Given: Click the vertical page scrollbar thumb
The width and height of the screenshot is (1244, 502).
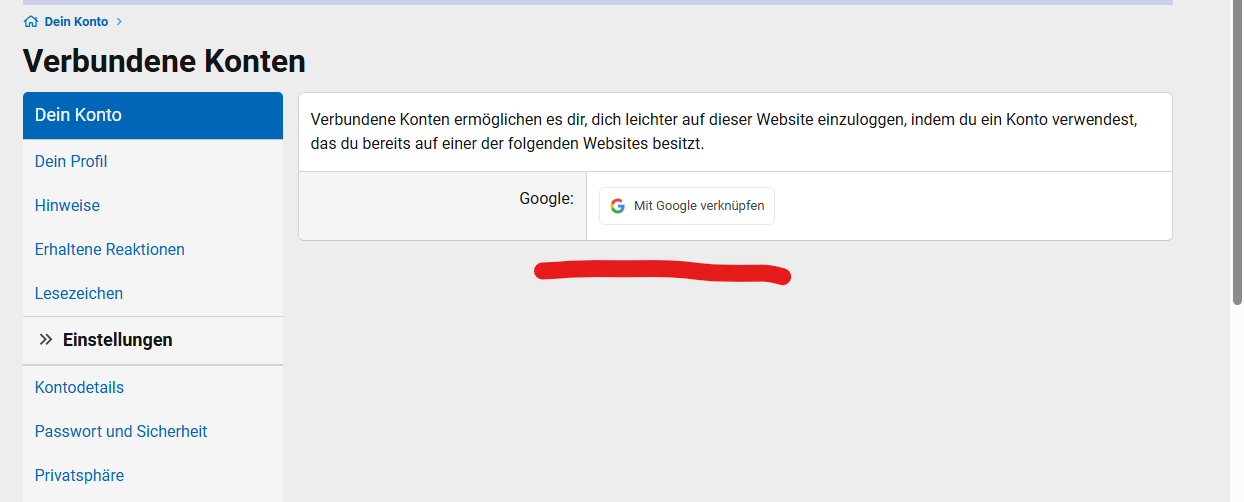Looking at the screenshot, I should [1236, 150].
